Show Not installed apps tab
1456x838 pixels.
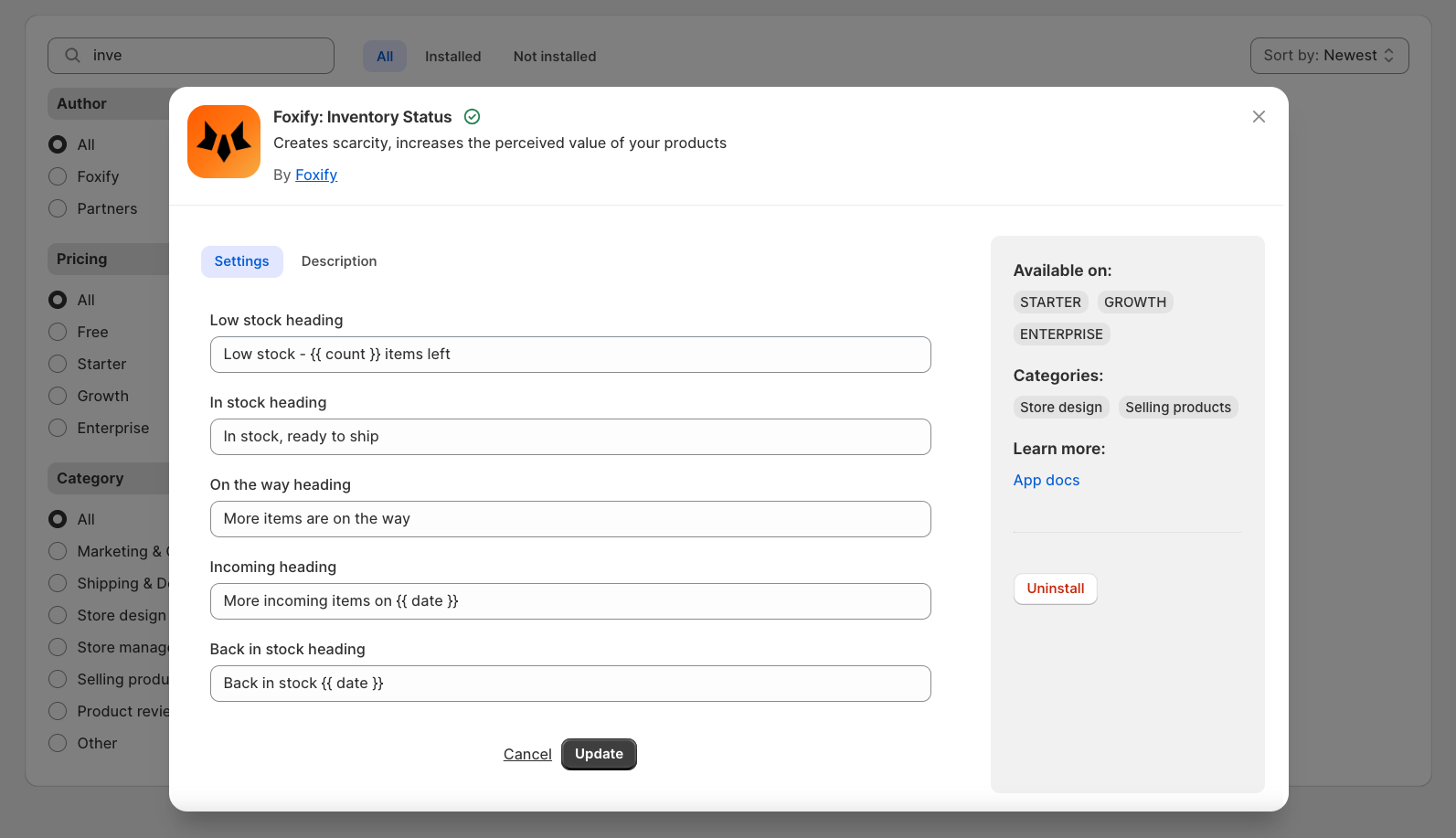tap(555, 57)
